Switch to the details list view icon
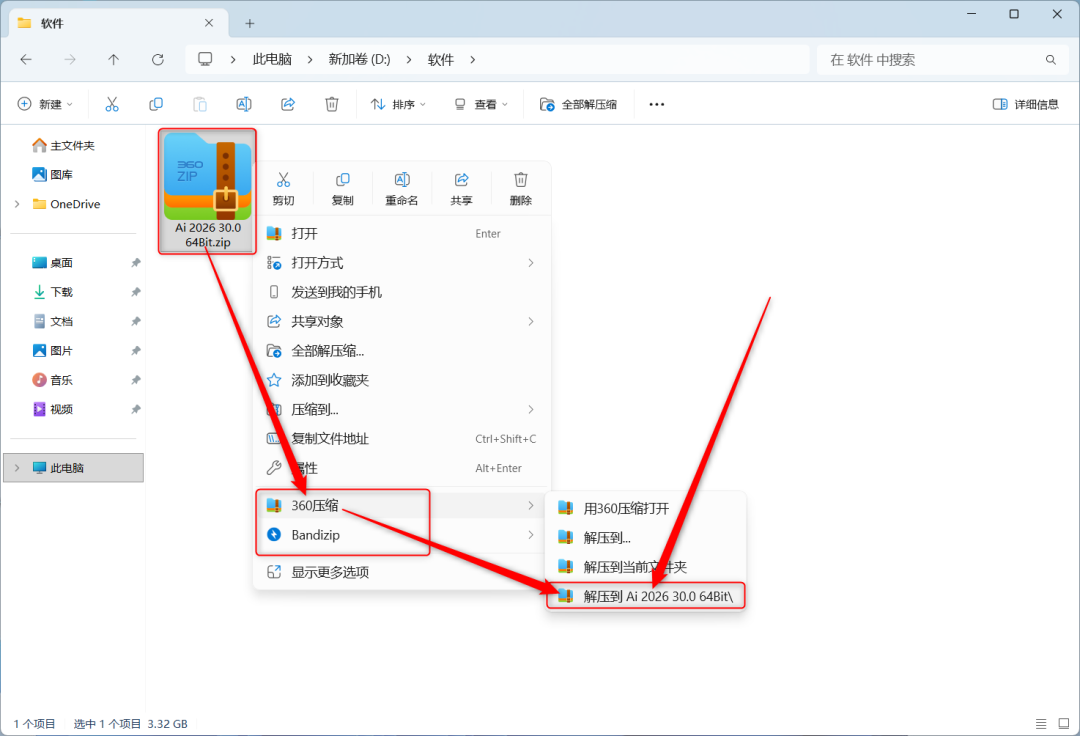Viewport: 1080px width, 736px height. (x=1041, y=724)
